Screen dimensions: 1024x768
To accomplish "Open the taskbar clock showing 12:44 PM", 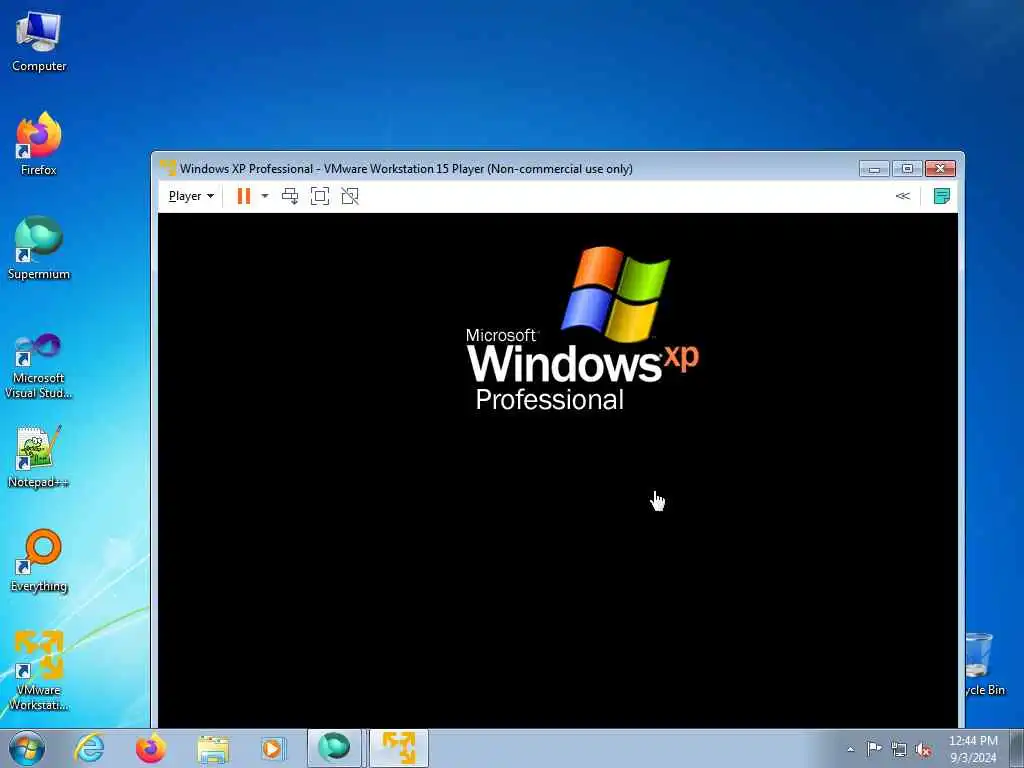I will pyautogui.click(x=973, y=749).
